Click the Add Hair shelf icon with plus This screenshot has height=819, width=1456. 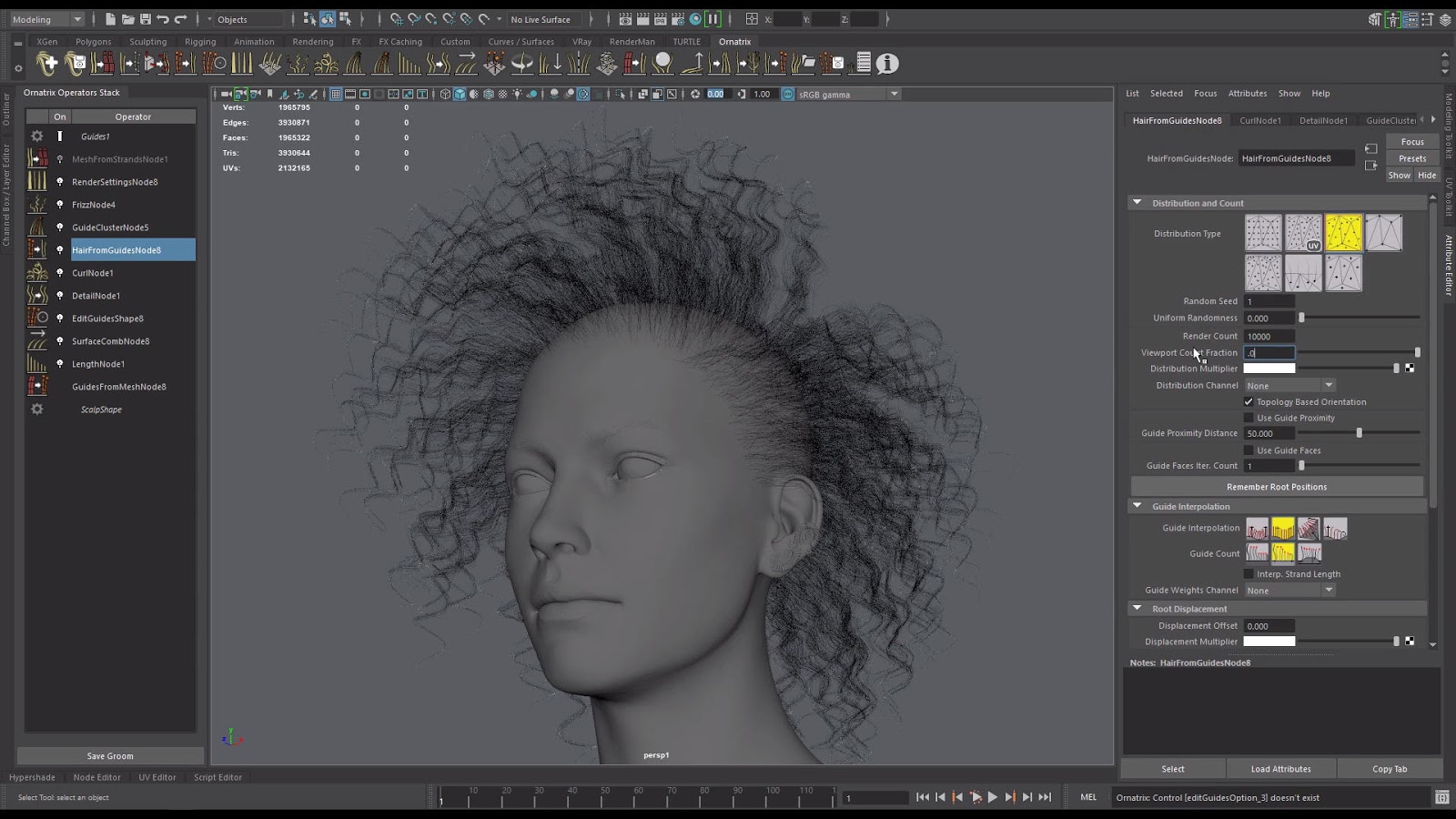[x=47, y=63]
